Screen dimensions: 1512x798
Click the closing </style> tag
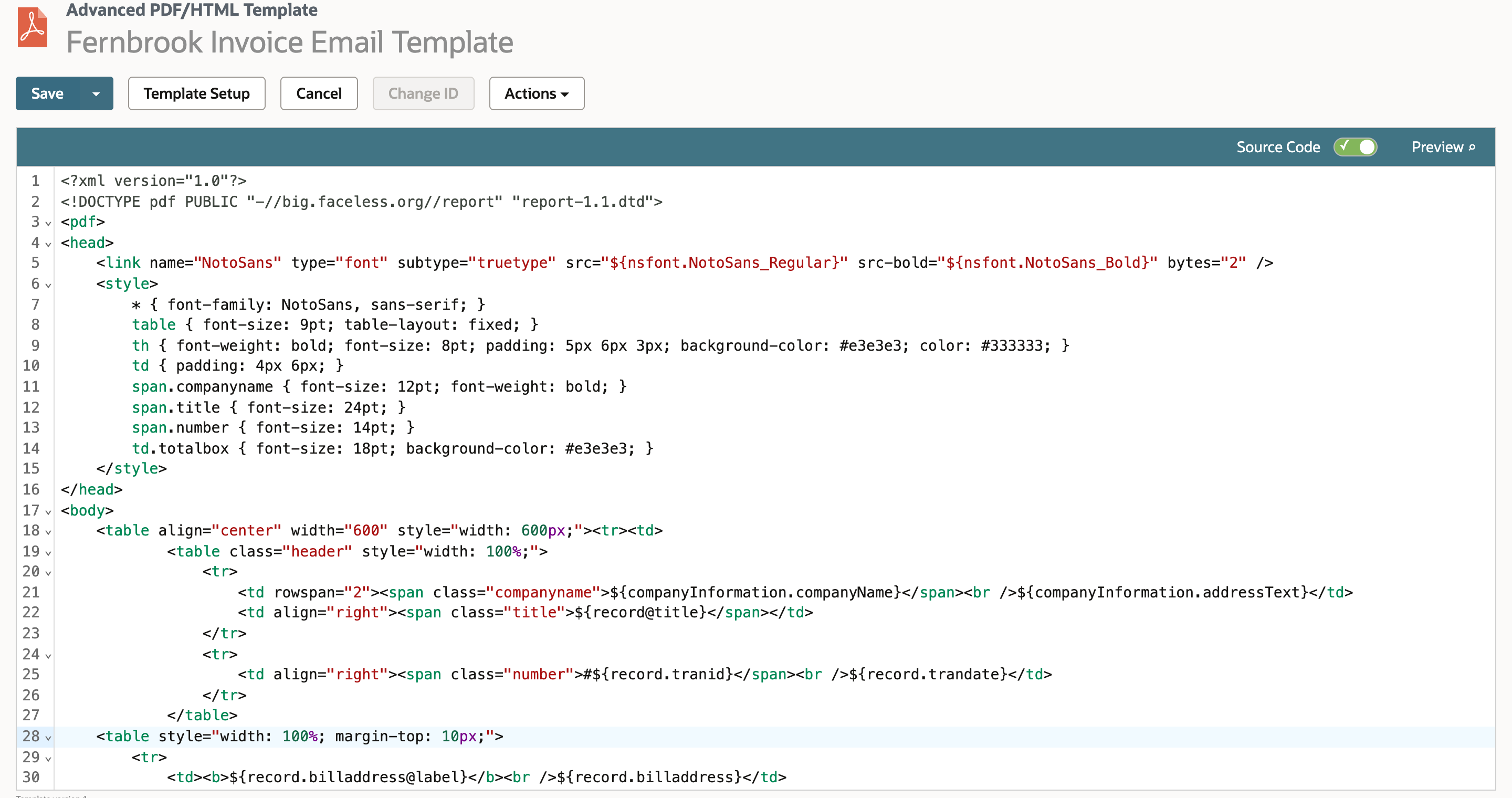pyautogui.click(x=131, y=469)
